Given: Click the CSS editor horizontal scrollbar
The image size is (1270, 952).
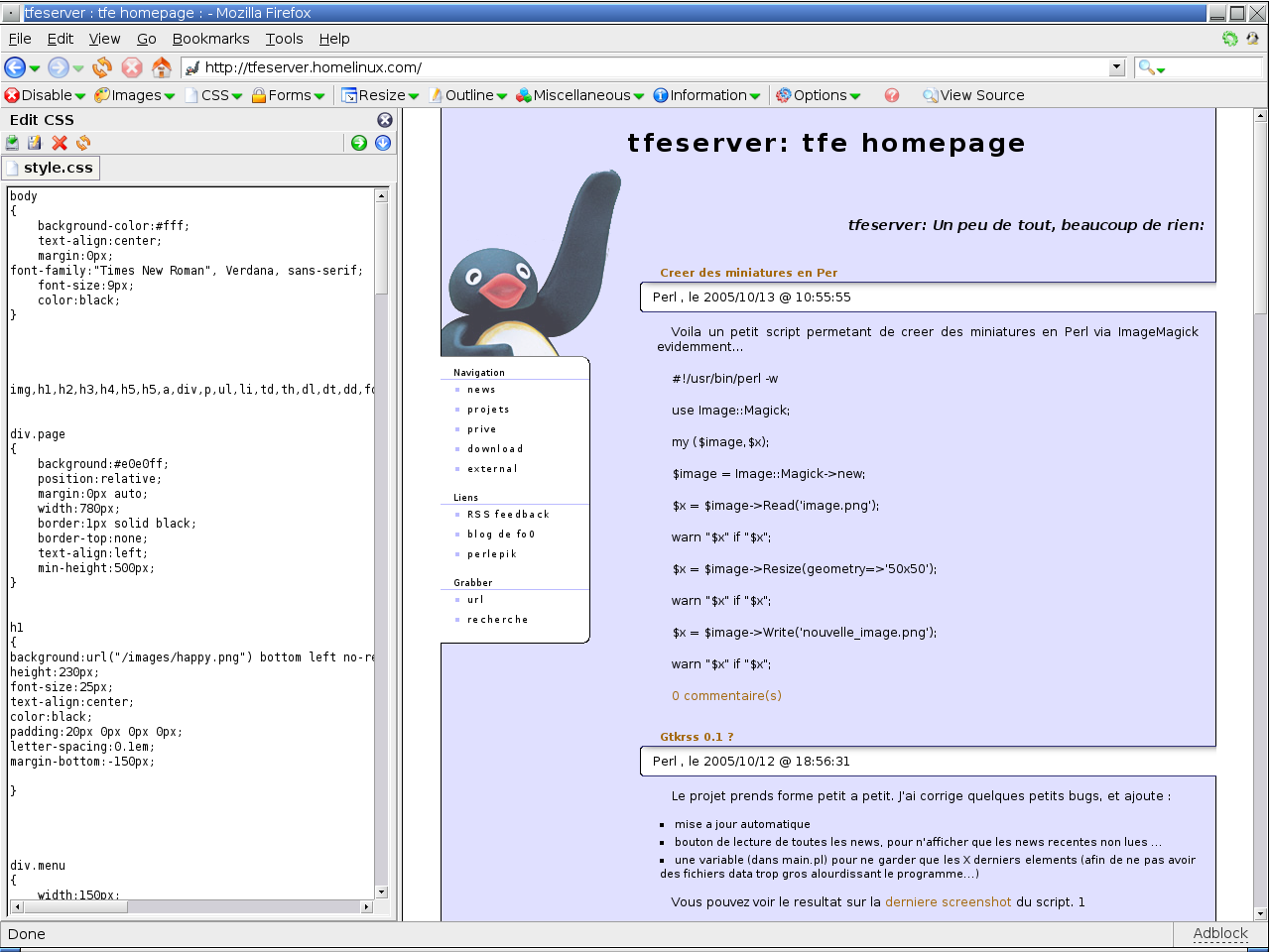Looking at the screenshot, I should point(190,906).
